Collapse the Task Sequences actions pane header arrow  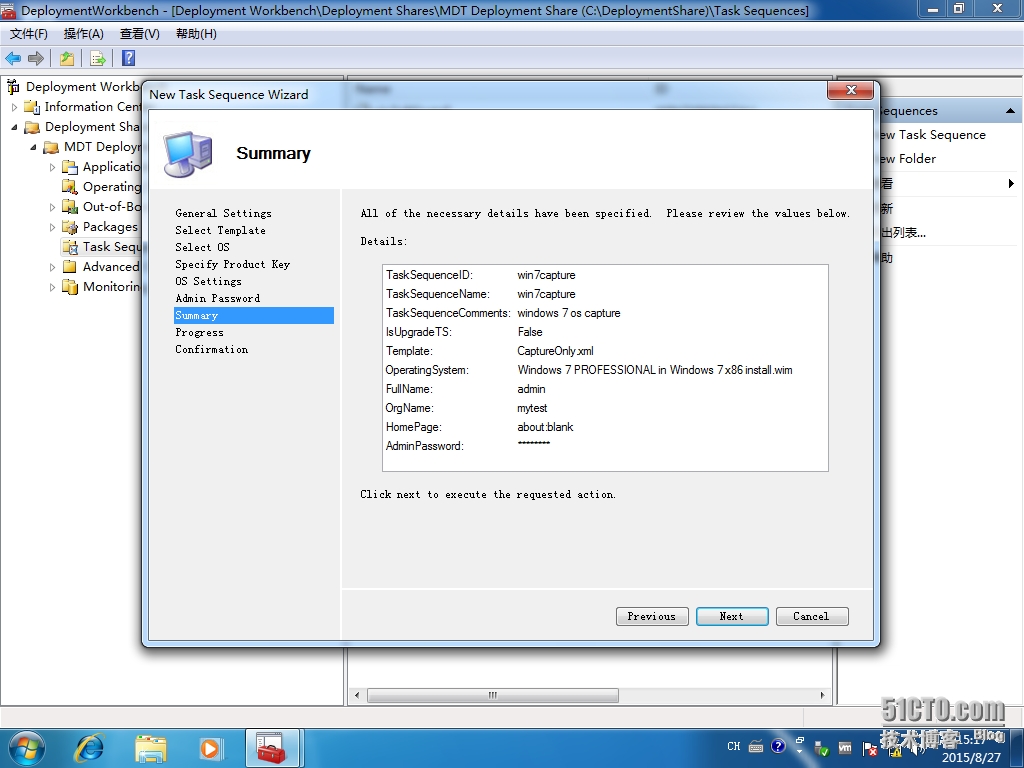tap(1010, 111)
